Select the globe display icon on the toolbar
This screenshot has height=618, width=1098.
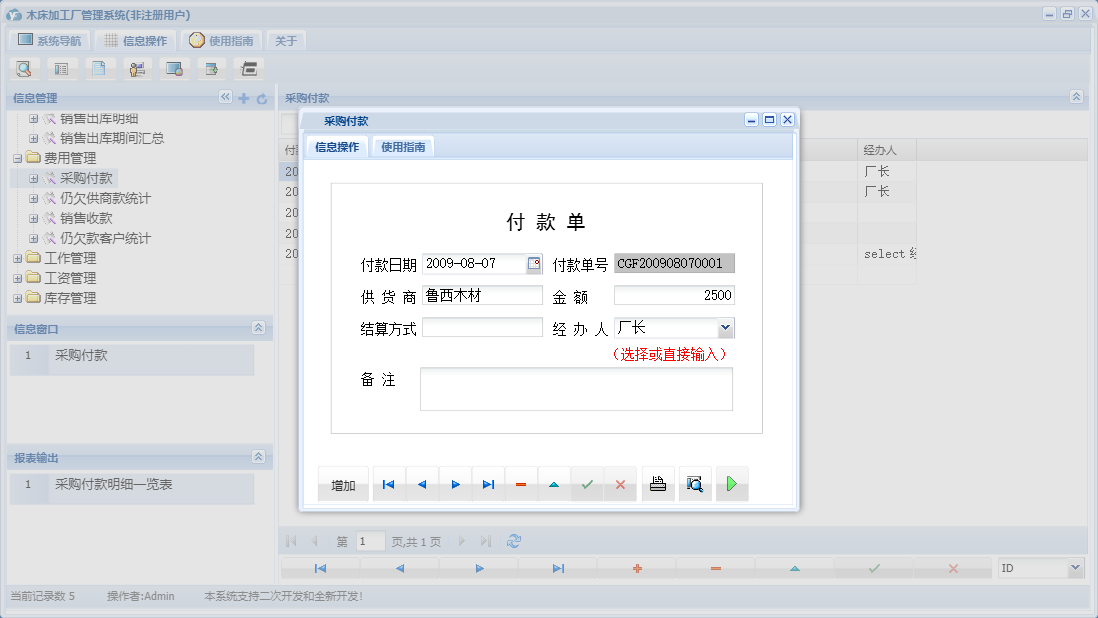pos(174,68)
